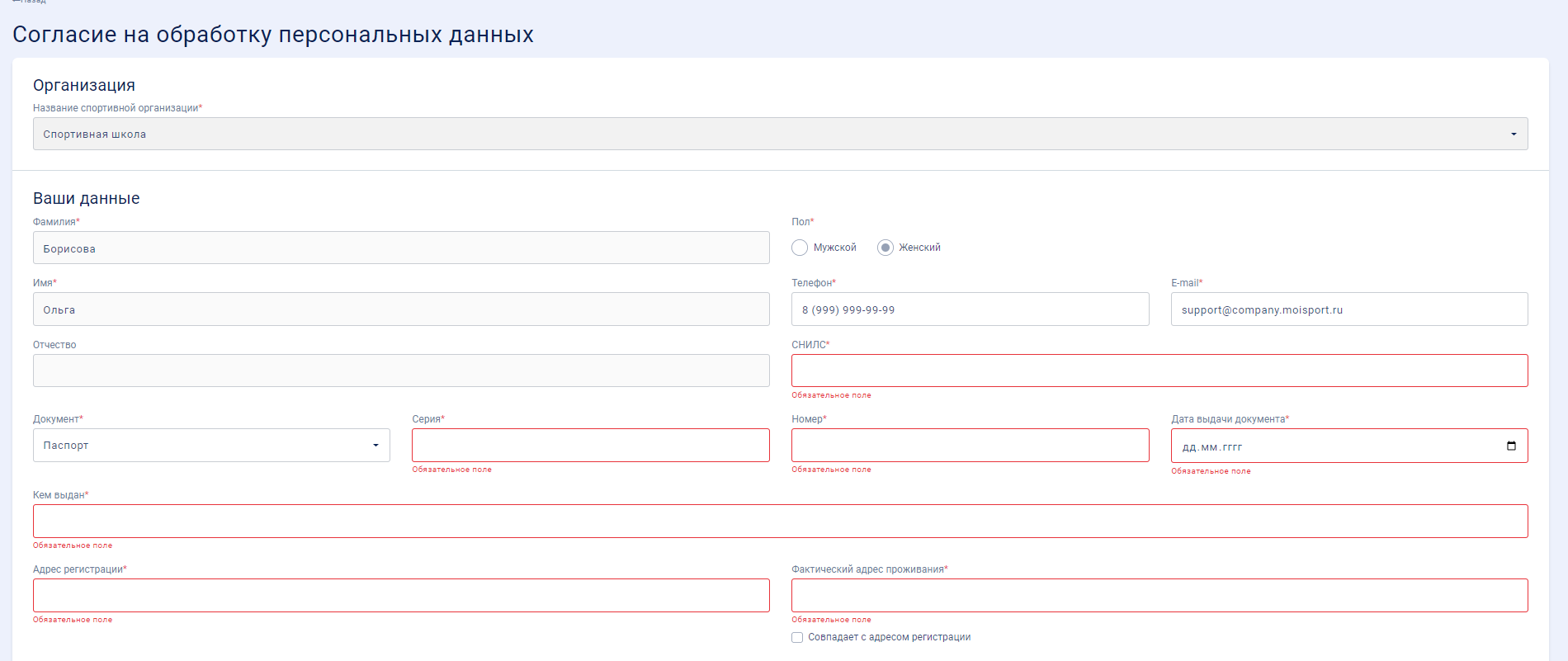Click the Серия input field
Viewport: 1568px width, 661px height.
[x=591, y=445]
